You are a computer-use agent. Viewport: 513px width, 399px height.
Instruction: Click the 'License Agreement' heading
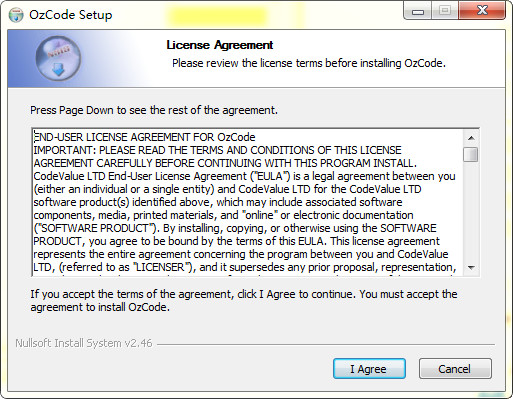pos(220,45)
